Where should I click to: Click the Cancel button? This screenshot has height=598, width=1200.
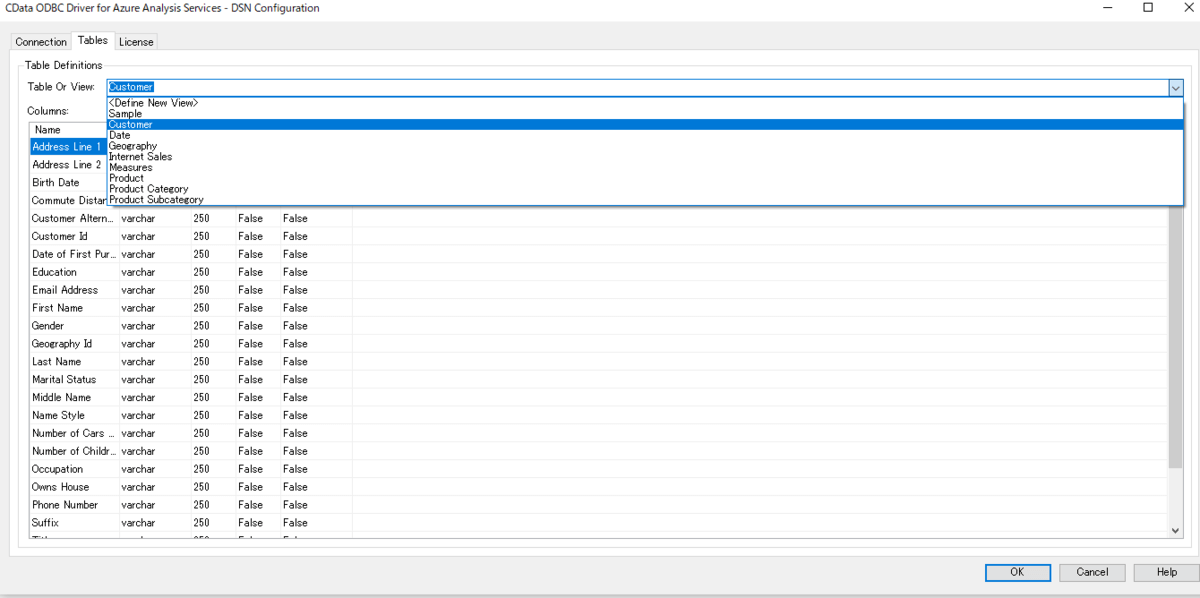tap(1092, 572)
